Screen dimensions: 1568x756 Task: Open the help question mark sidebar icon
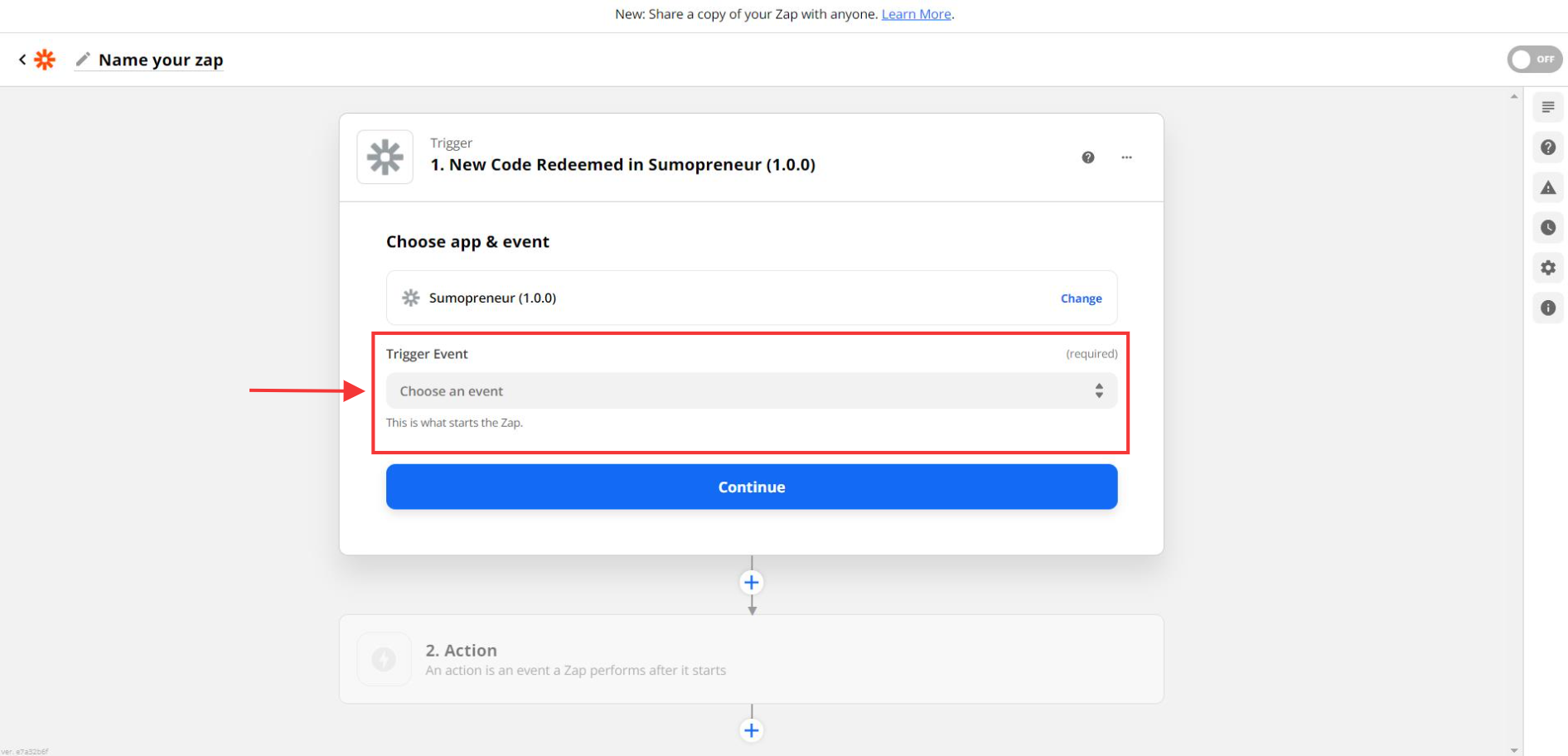point(1547,148)
